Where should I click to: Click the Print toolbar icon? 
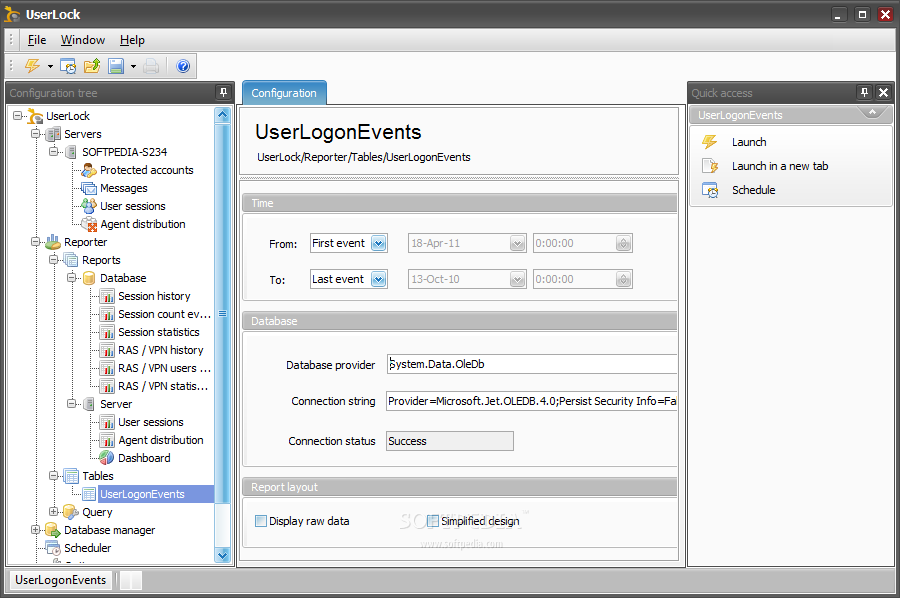151,67
